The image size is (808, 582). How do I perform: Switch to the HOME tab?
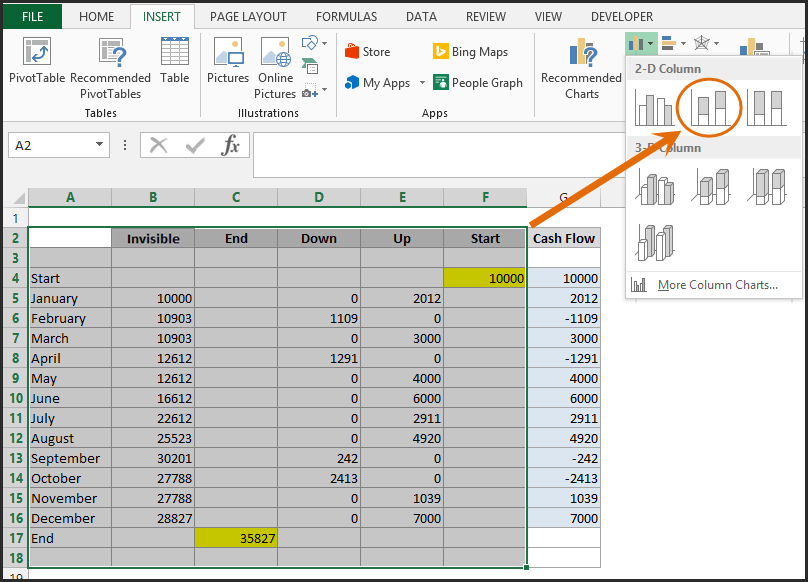tap(96, 16)
